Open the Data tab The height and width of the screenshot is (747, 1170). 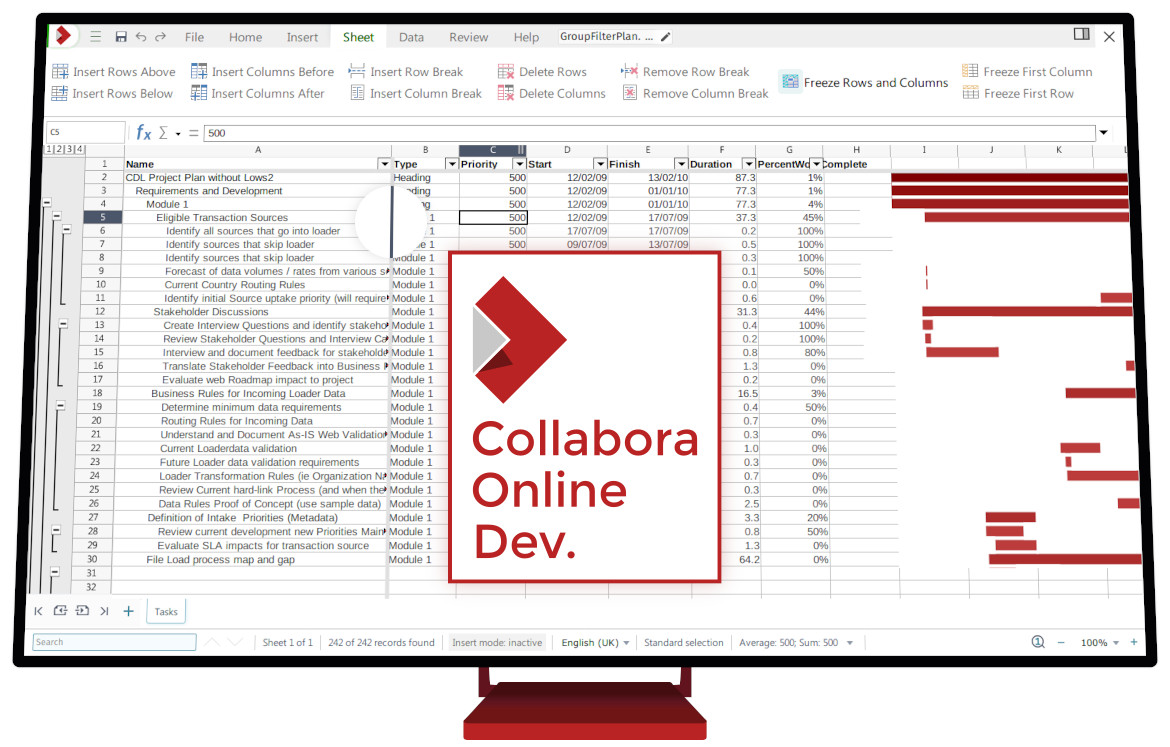[411, 37]
